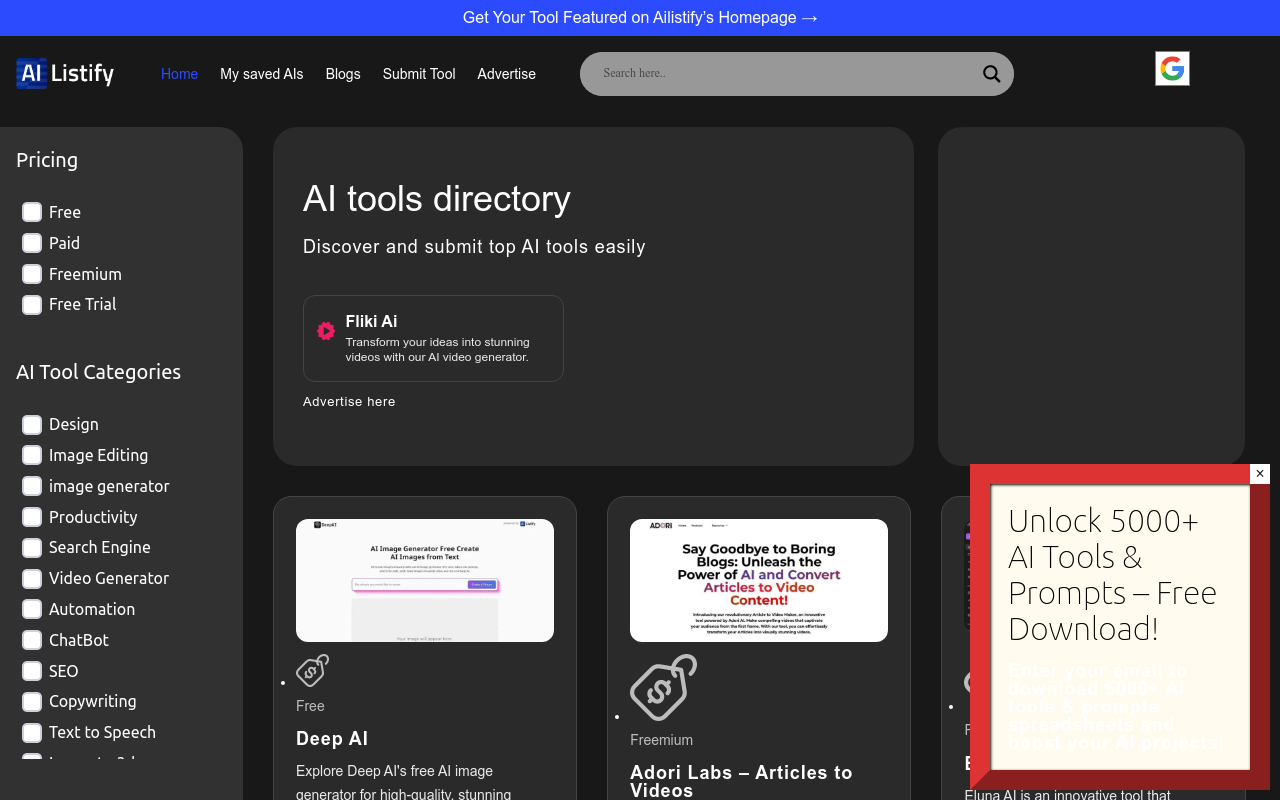Tick the Search Engine checkbox
This screenshot has height=800, width=1280.
[x=32, y=548]
